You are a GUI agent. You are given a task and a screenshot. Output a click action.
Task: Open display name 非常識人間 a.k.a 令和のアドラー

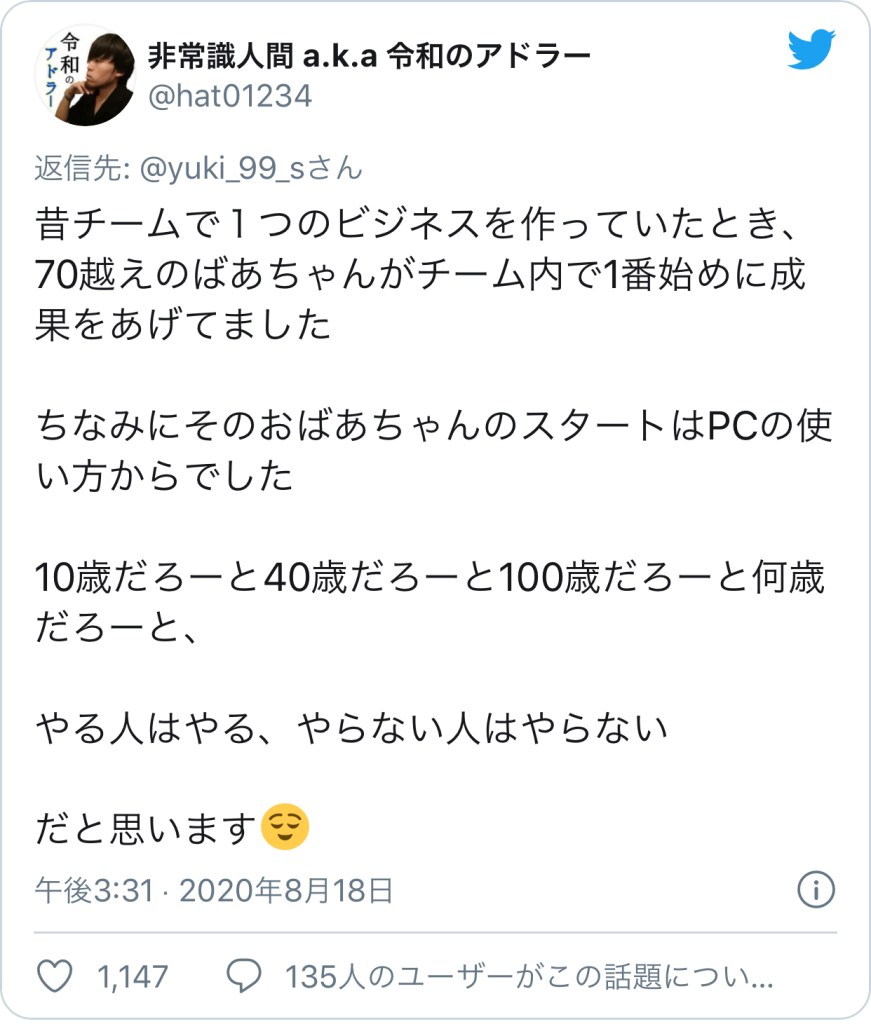point(369,56)
